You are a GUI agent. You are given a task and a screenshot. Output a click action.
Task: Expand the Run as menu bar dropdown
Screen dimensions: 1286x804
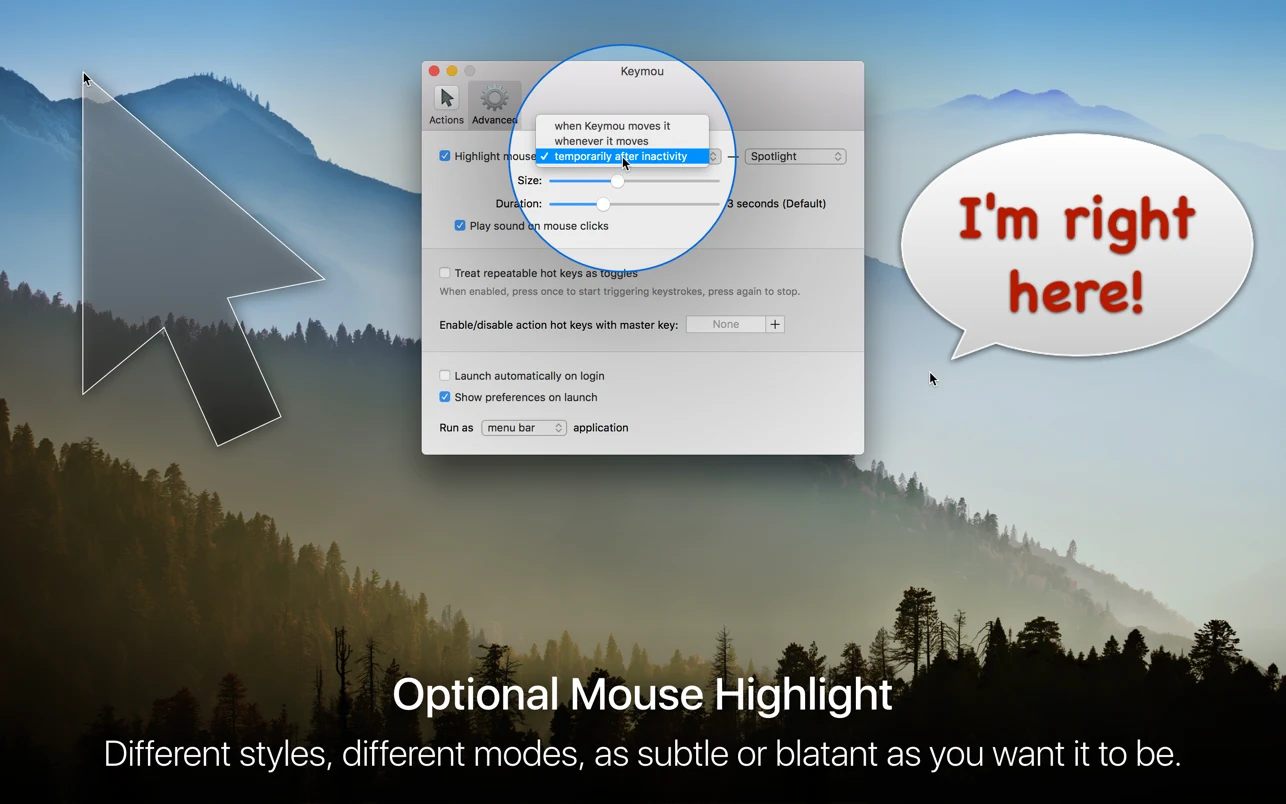(x=524, y=428)
